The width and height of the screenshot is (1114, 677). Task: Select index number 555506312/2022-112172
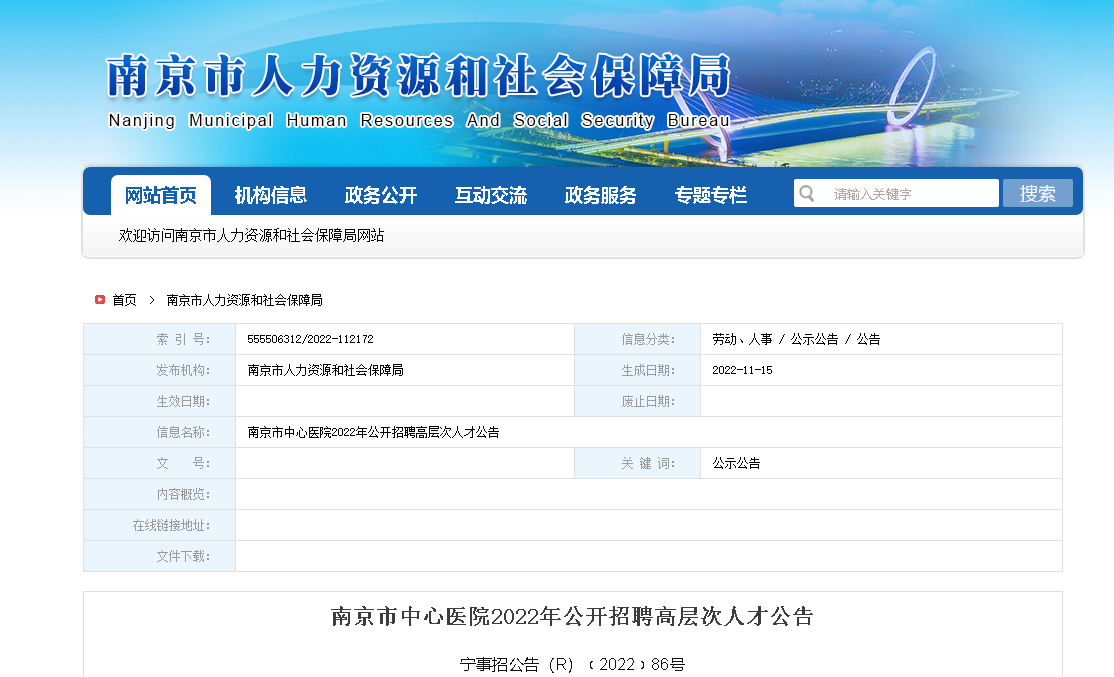310,340
